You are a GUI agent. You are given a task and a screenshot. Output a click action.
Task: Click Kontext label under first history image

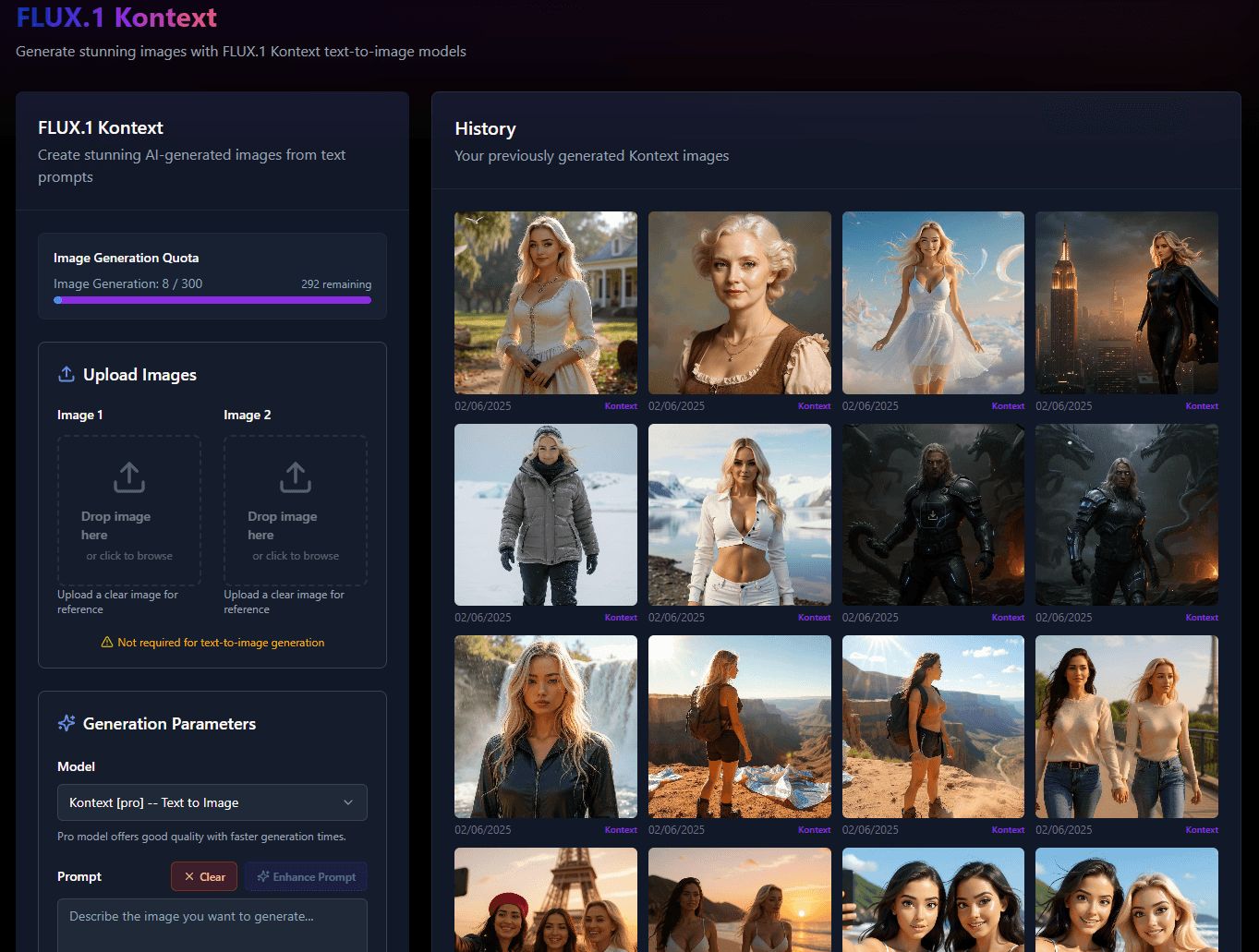621,406
